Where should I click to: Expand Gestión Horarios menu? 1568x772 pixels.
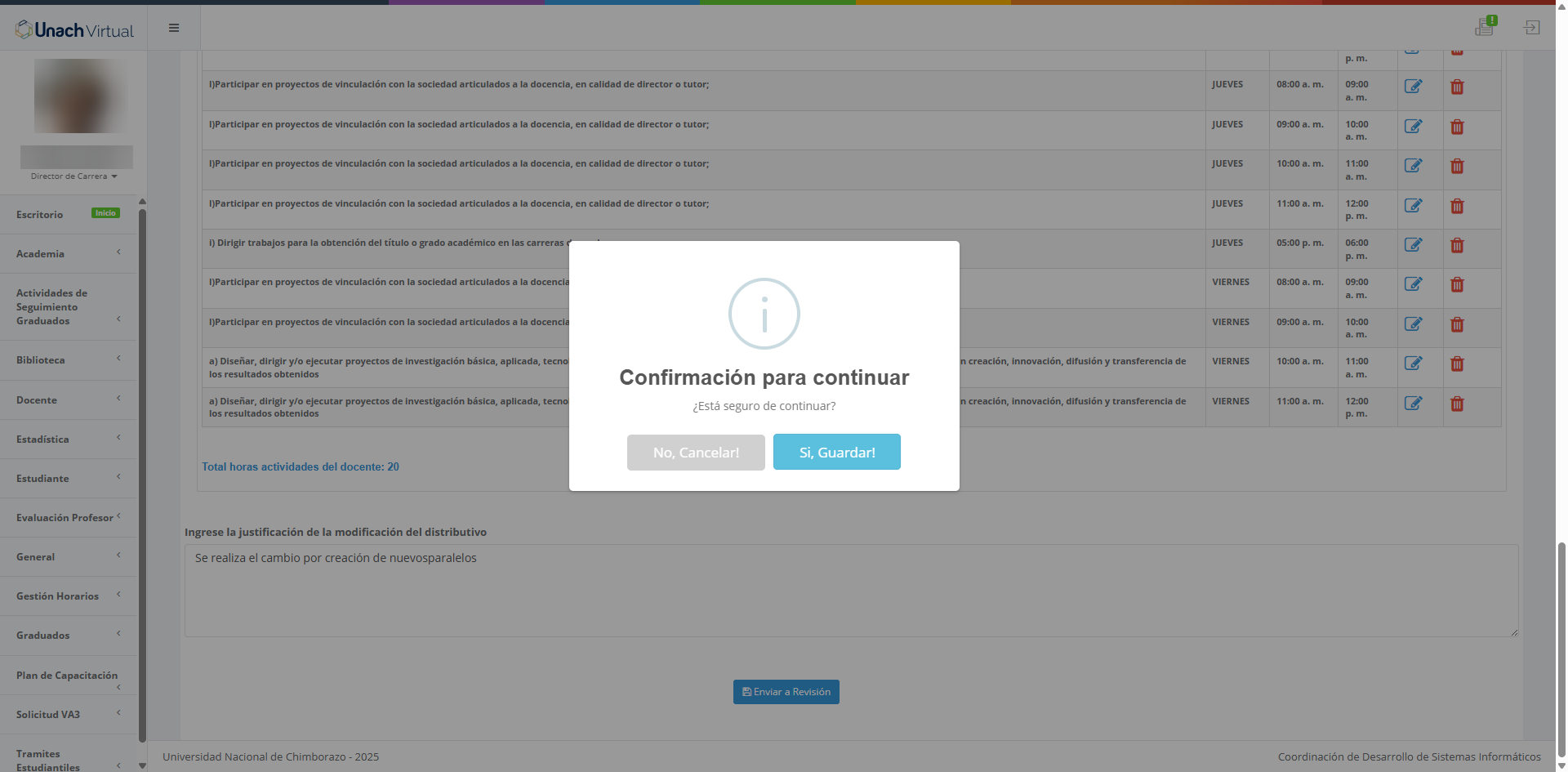click(x=69, y=596)
